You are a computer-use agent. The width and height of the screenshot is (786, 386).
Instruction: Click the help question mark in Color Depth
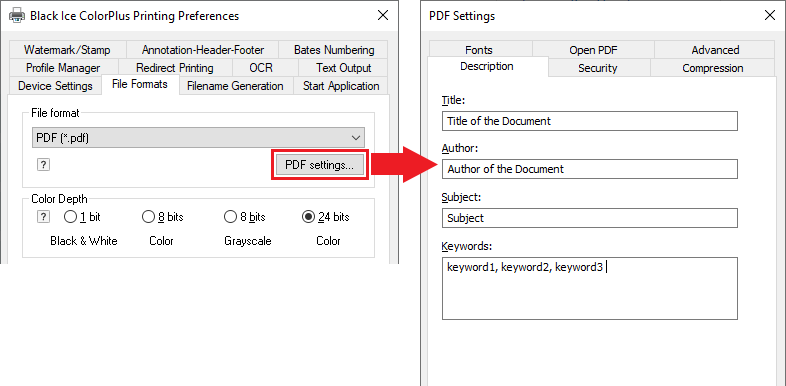pos(44,217)
